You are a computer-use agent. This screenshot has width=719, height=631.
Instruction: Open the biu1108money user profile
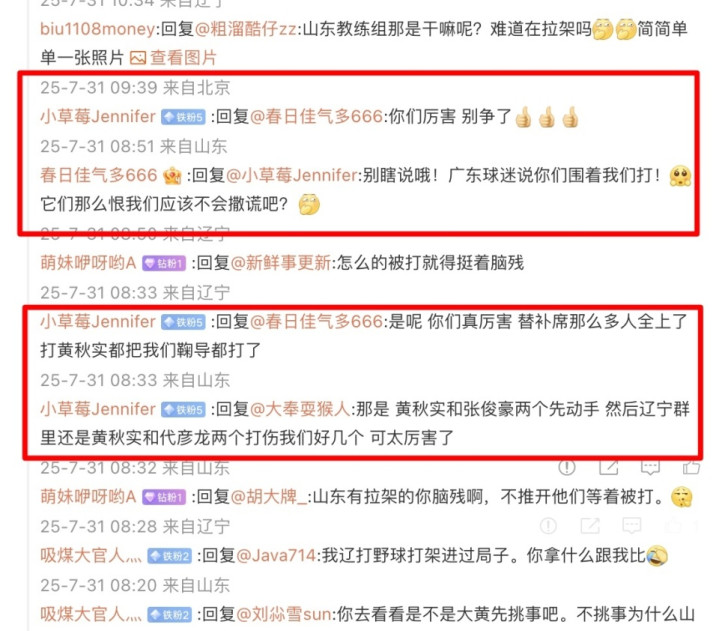pyautogui.click(x=98, y=29)
